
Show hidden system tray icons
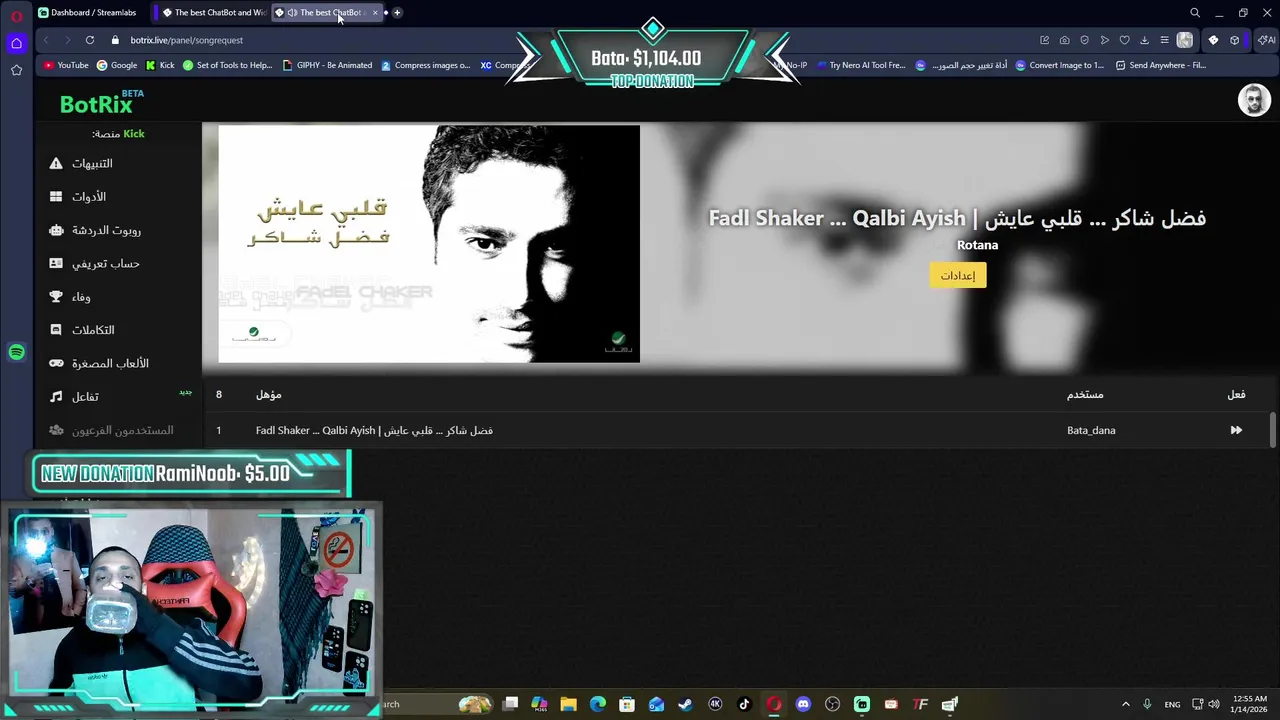(1125, 704)
